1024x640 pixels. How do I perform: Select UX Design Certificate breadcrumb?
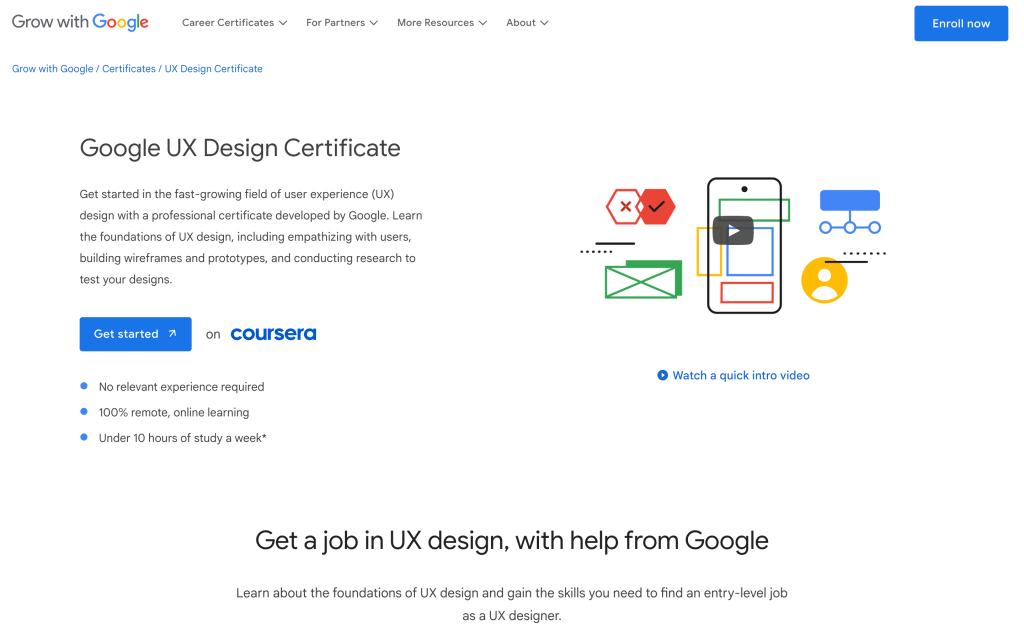pyautogui.click(x=213, y=69)
